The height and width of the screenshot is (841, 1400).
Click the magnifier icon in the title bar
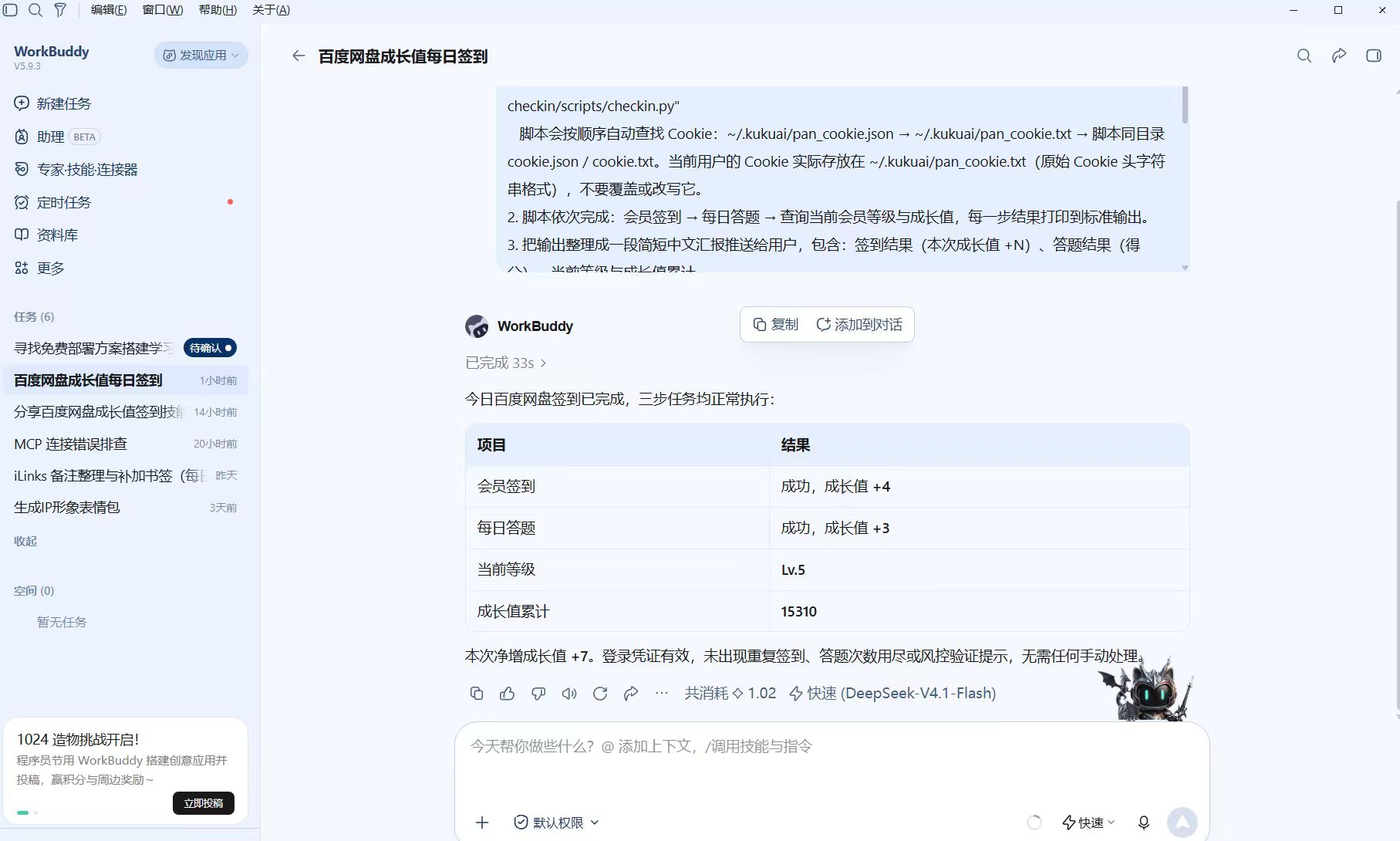coord(35,10)
